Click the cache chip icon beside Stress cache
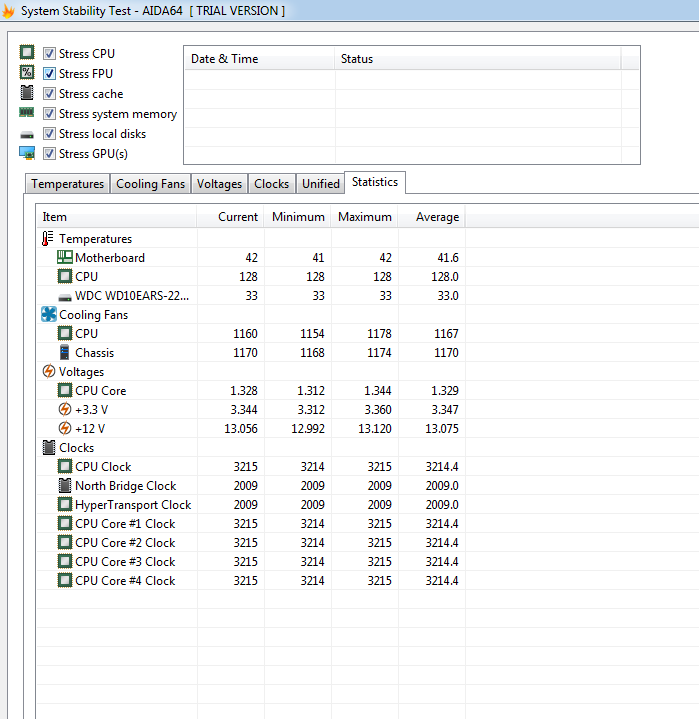Image resolution: width=699 pixels, height=719 pixels. pos(27,93)
